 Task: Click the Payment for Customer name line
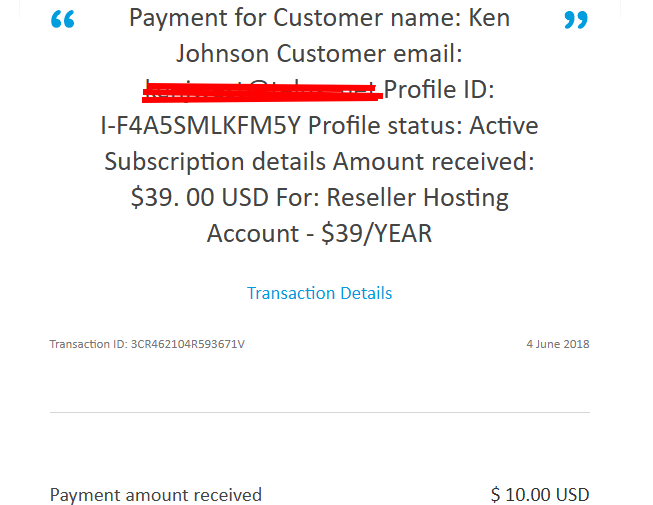click(319, 17)
